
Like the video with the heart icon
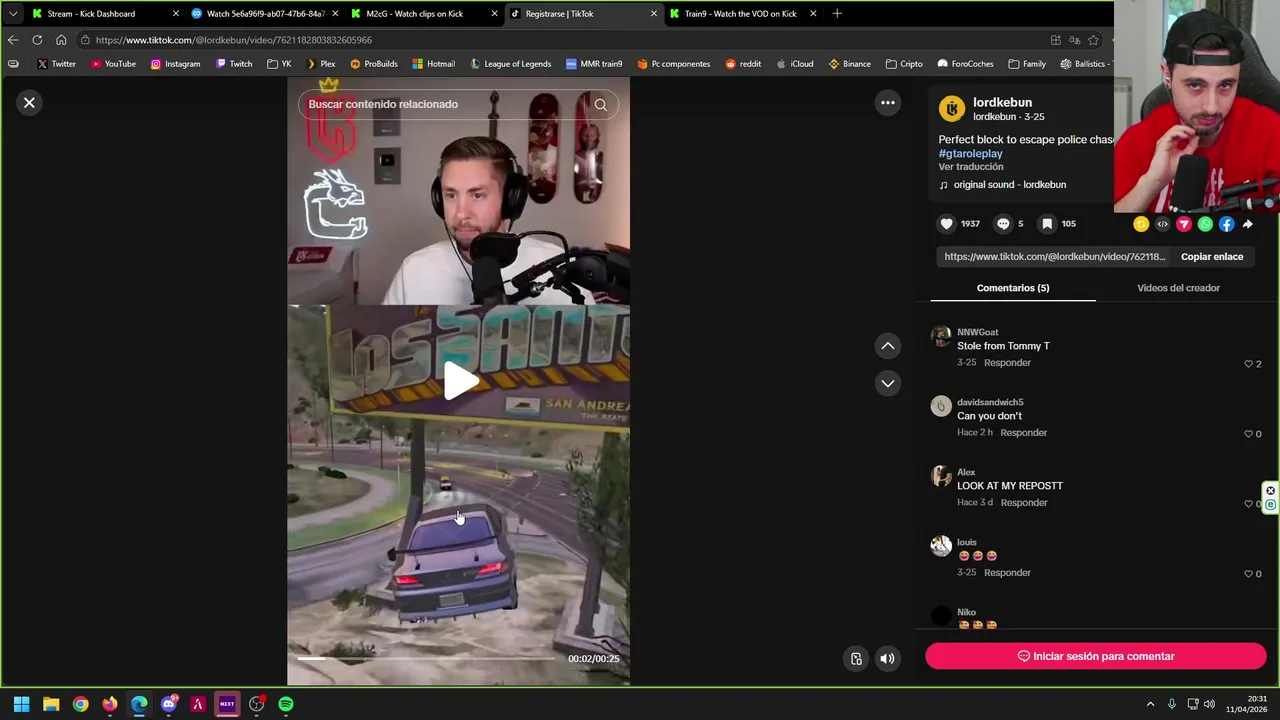click(x=946, y=224)
